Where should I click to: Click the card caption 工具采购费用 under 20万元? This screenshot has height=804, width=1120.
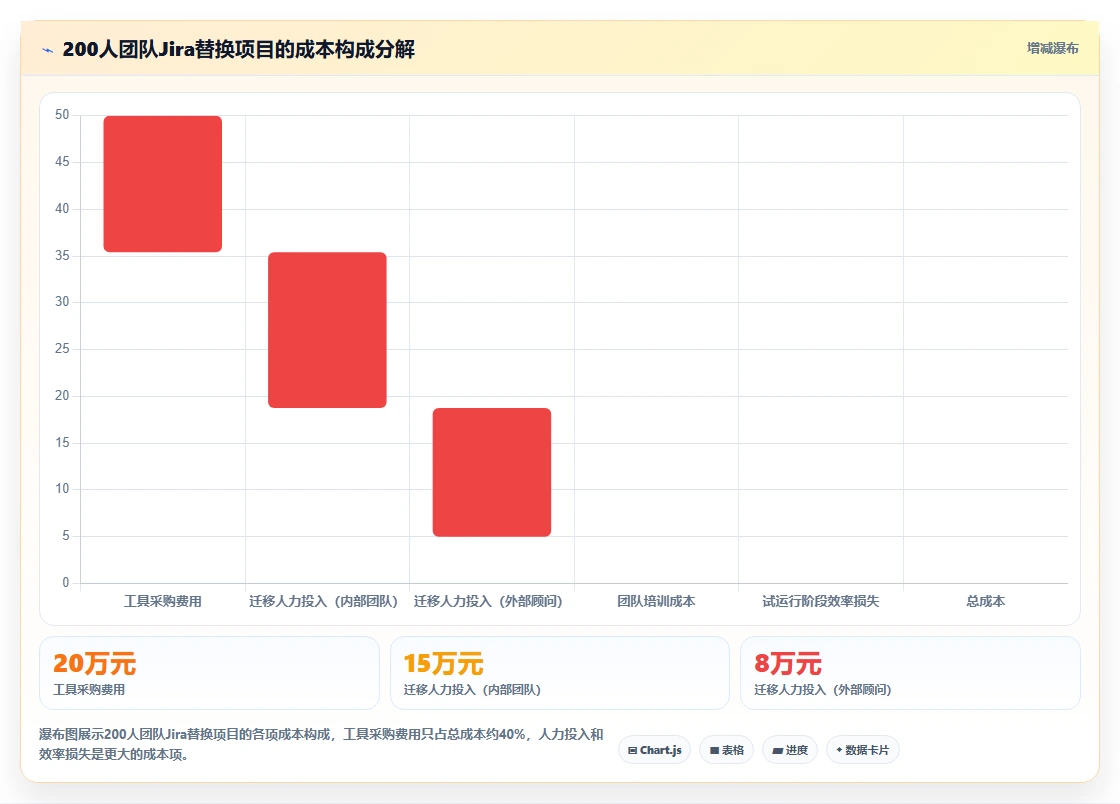[x=89, y=690]
